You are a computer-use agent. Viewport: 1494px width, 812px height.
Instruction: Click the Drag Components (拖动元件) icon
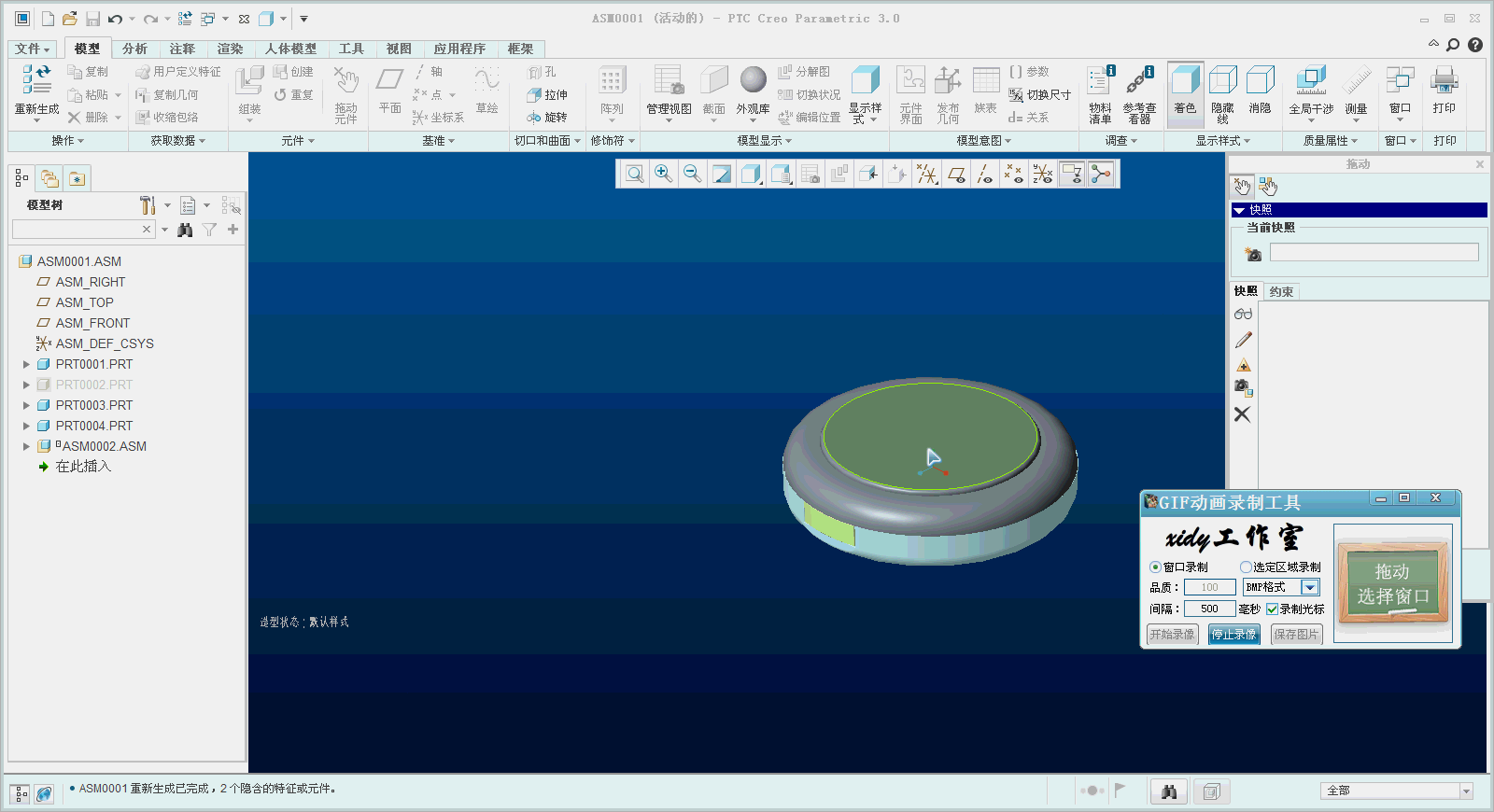coord(346,80)
